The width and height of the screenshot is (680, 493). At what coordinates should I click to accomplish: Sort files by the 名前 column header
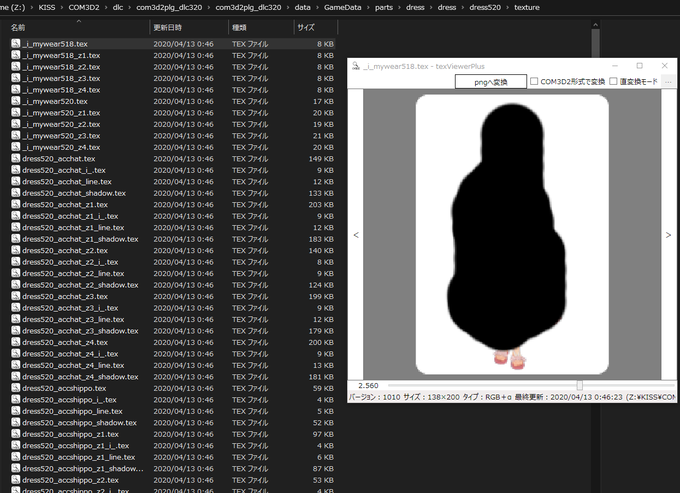pyautogui.click(x=18, y=27)
